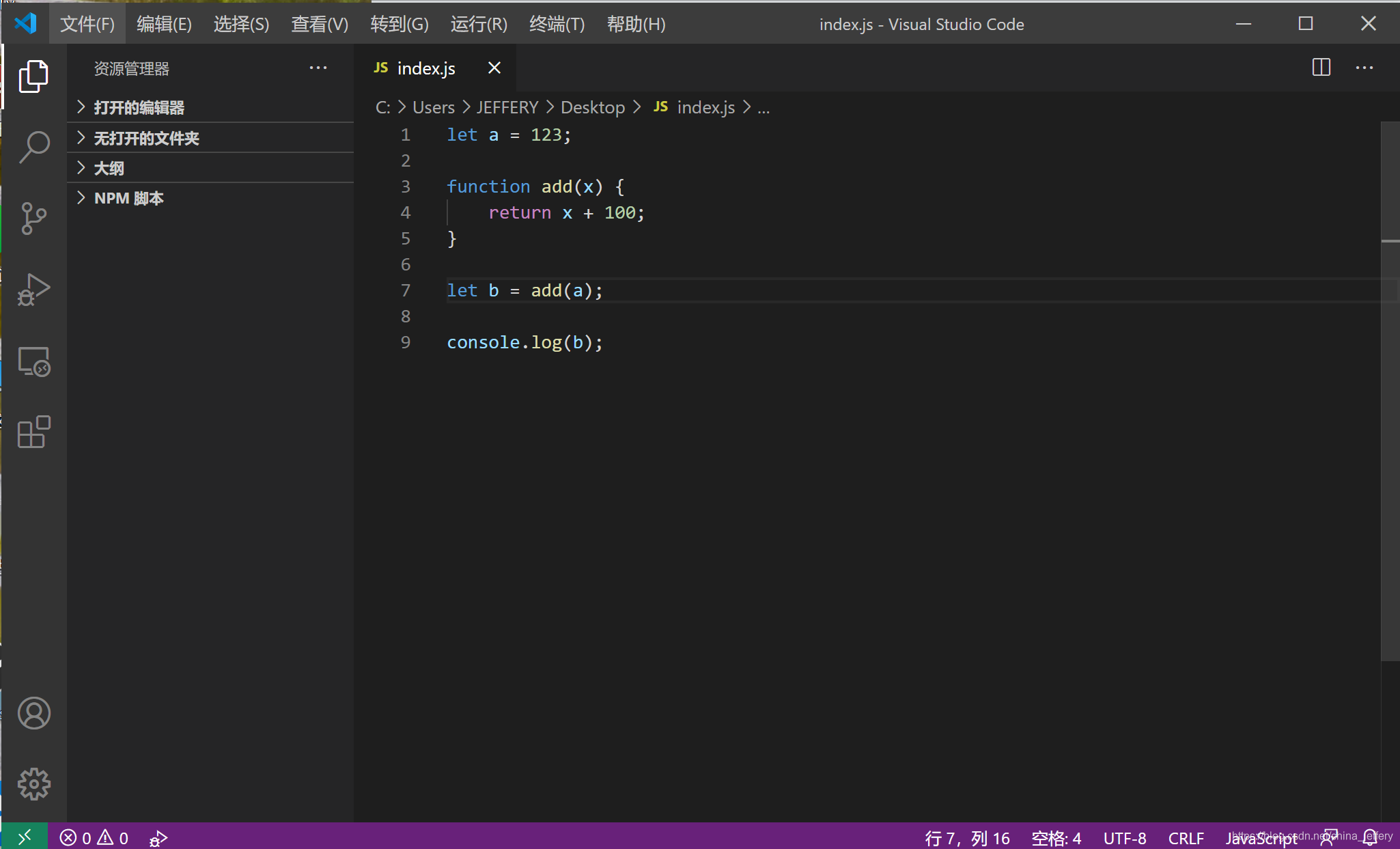Viewport: 1400px width, 849px height.
Task: Click the split editor icon
Action: (x=1321, y=67)
